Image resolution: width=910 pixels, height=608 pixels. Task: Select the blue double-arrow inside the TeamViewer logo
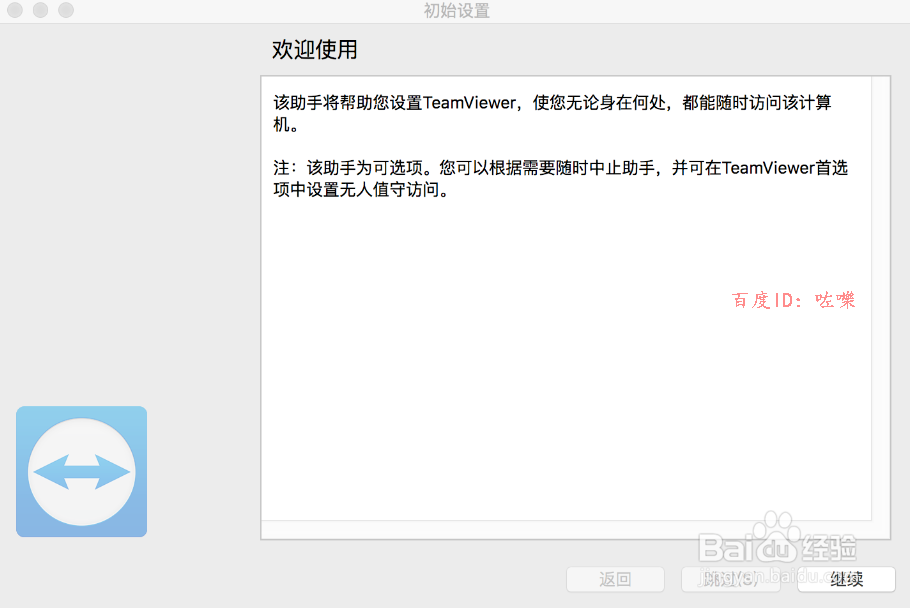(81, 471)
